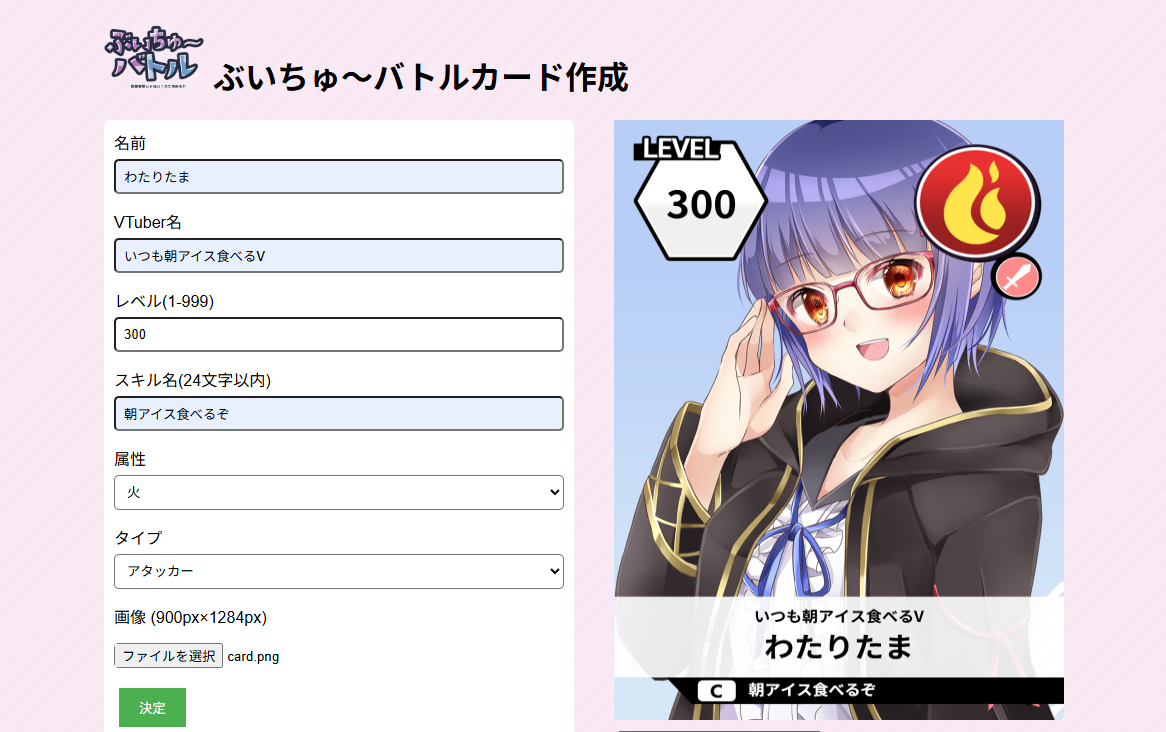Focus the スキル名 field with 朝アイス食べるぞ
The image size is (1166, 732).
click(338, 414)
